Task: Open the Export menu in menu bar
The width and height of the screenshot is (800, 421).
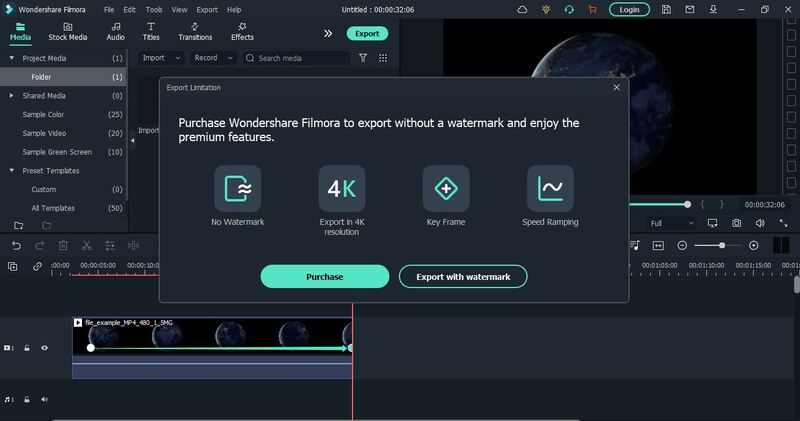Action: tap(207, 10)
